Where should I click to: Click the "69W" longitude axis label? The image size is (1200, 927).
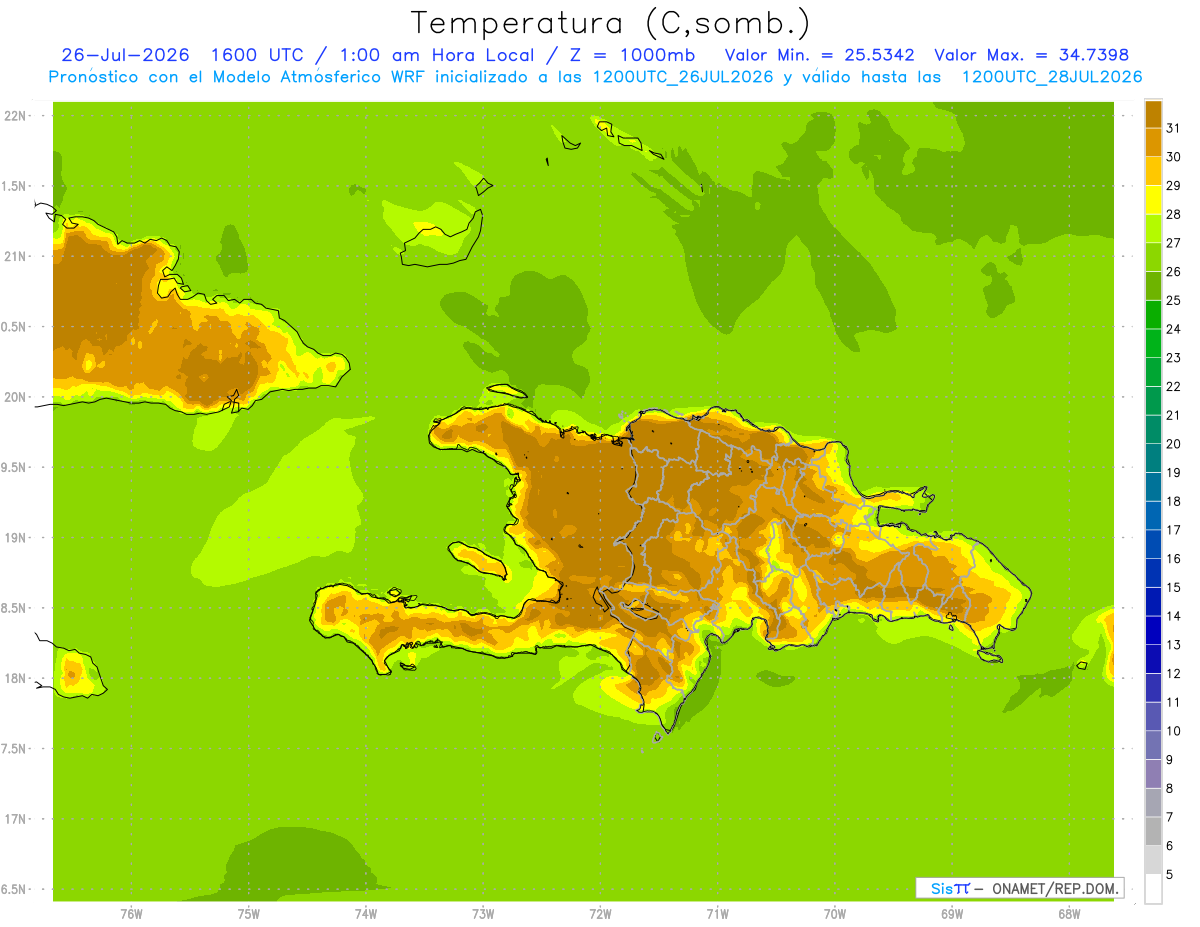(952, 914)
